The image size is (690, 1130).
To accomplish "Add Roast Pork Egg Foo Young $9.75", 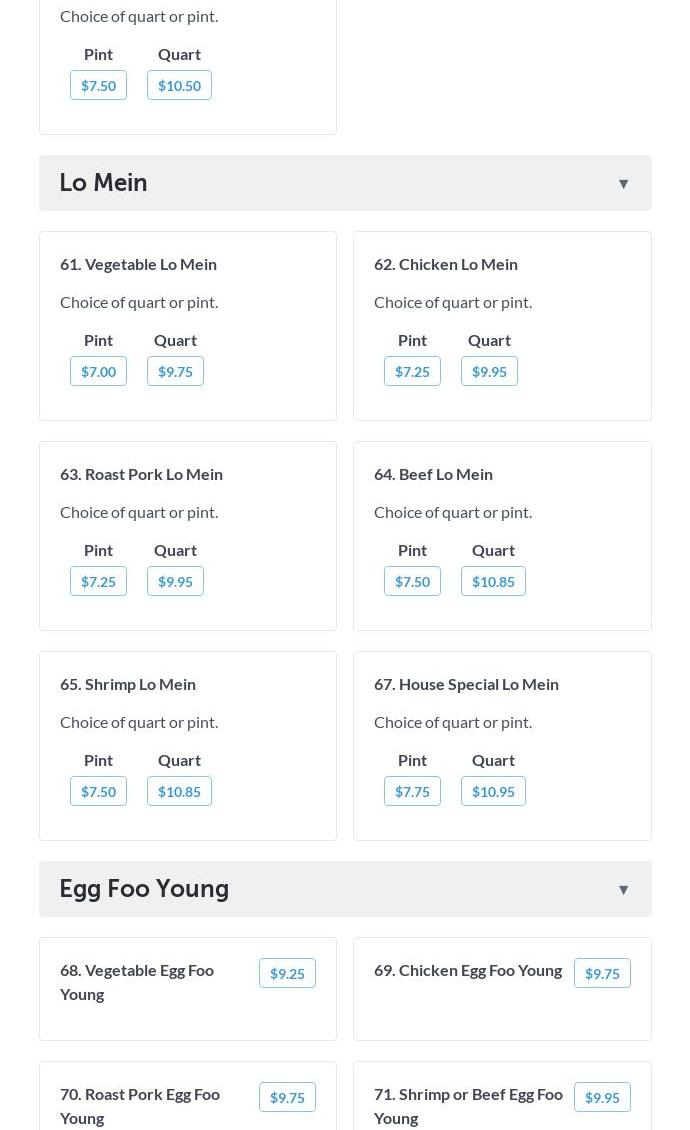I will pyautogui.click(x=287, y=1097).
